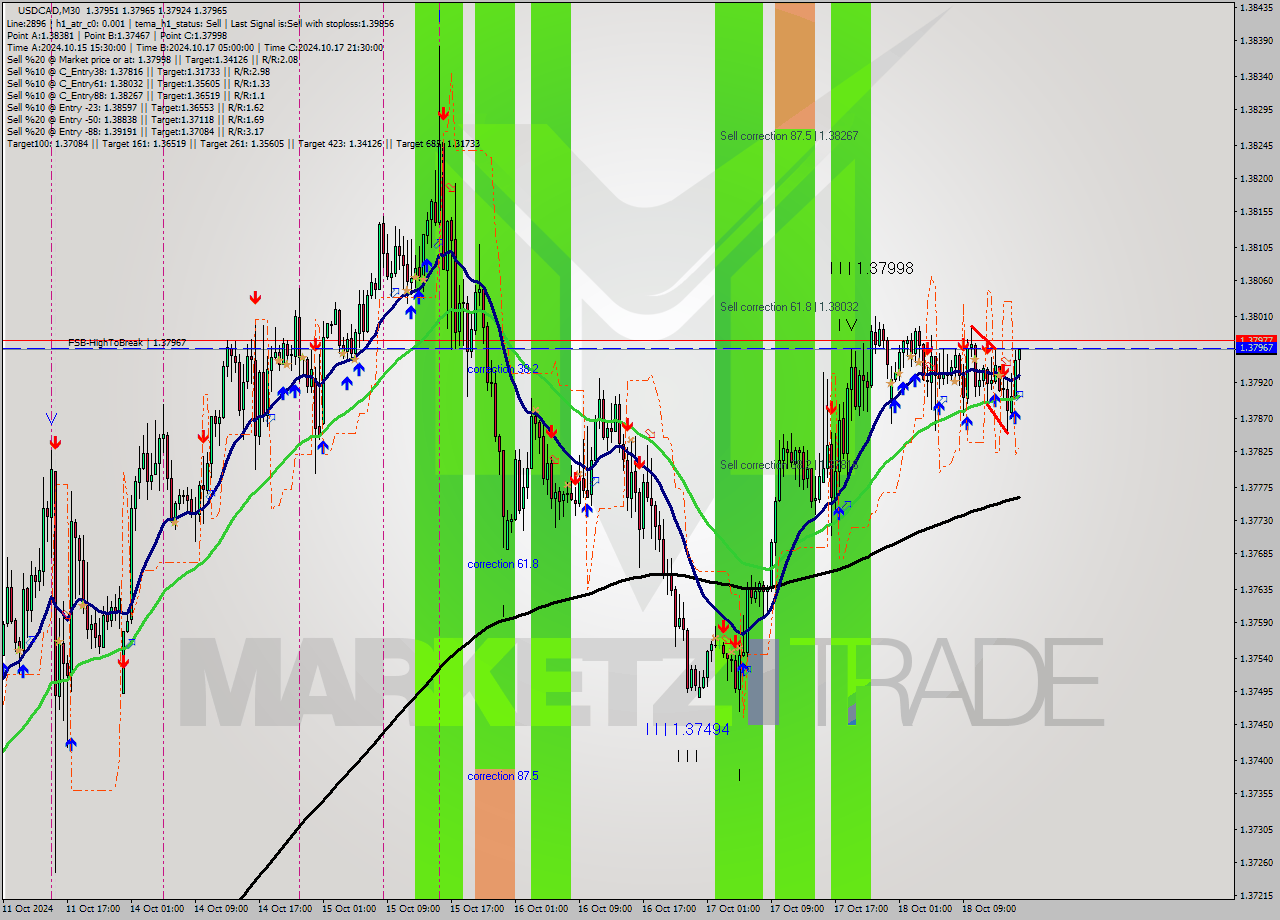Click the red 1.37977 price tag
Image resolution: width=1280 pixels, height=920 pixels.
[x=1256, y=340]
